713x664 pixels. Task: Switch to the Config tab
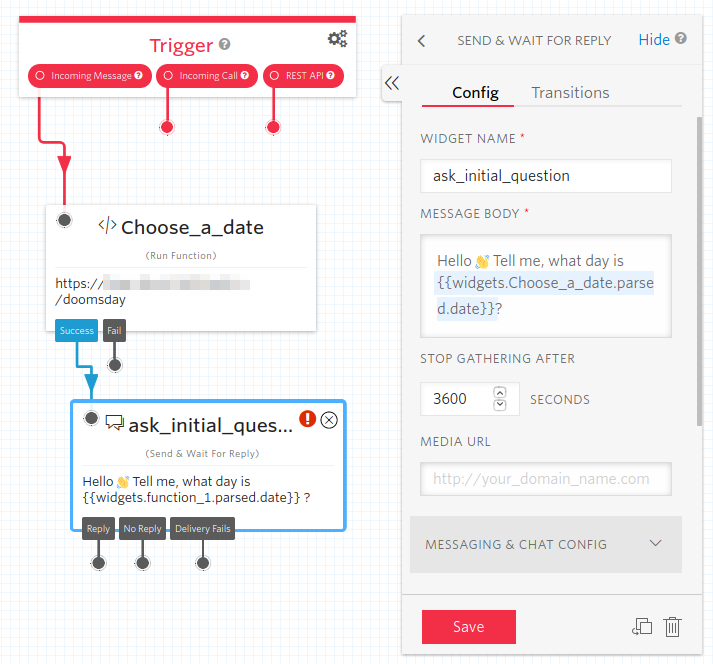[475, 93]
